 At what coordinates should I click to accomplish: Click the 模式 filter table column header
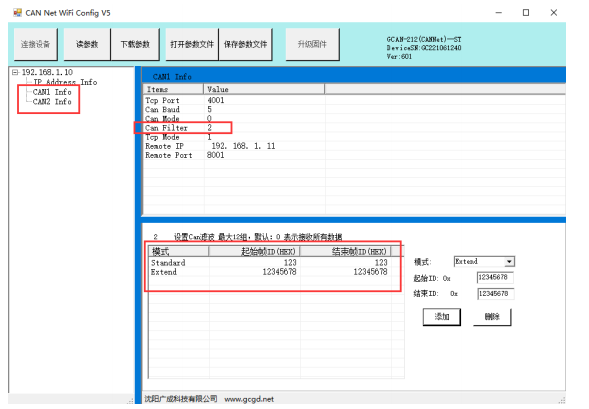pyautogui.click(x=179, y=251)
